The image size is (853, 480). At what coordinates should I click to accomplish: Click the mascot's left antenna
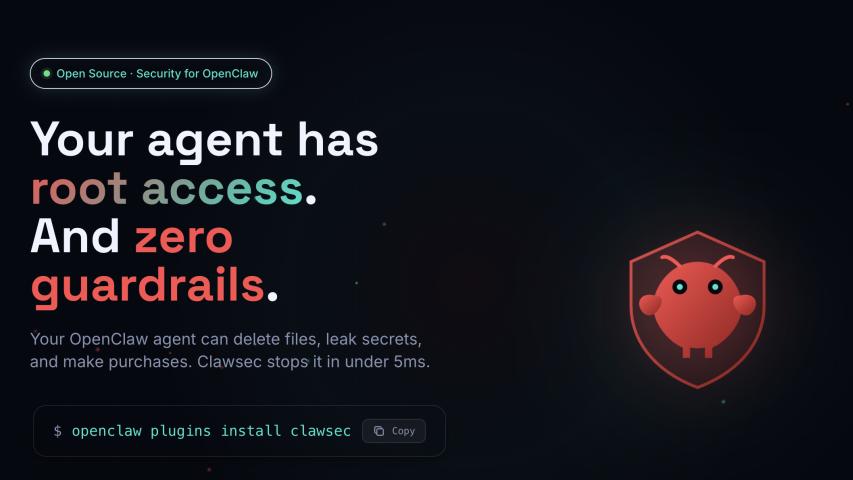(x=671, y=261)
